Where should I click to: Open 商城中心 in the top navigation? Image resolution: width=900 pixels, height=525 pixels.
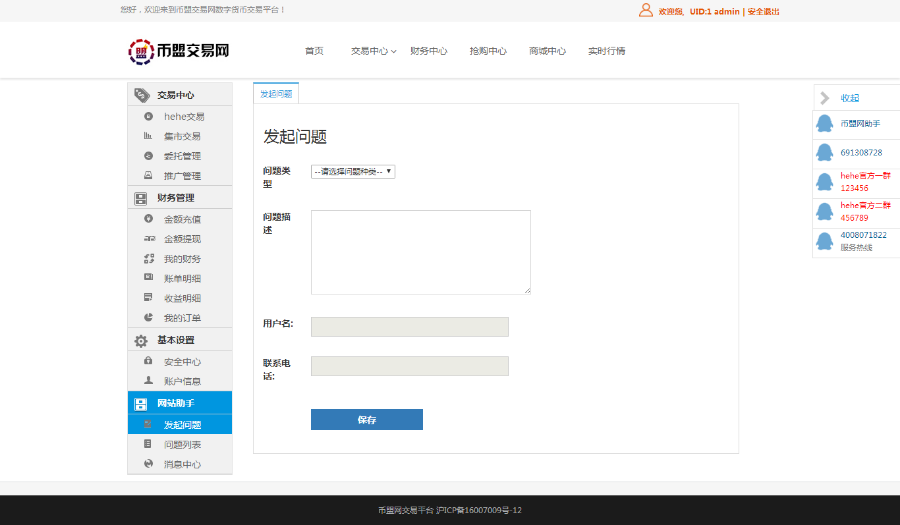(x=547, y=51)
